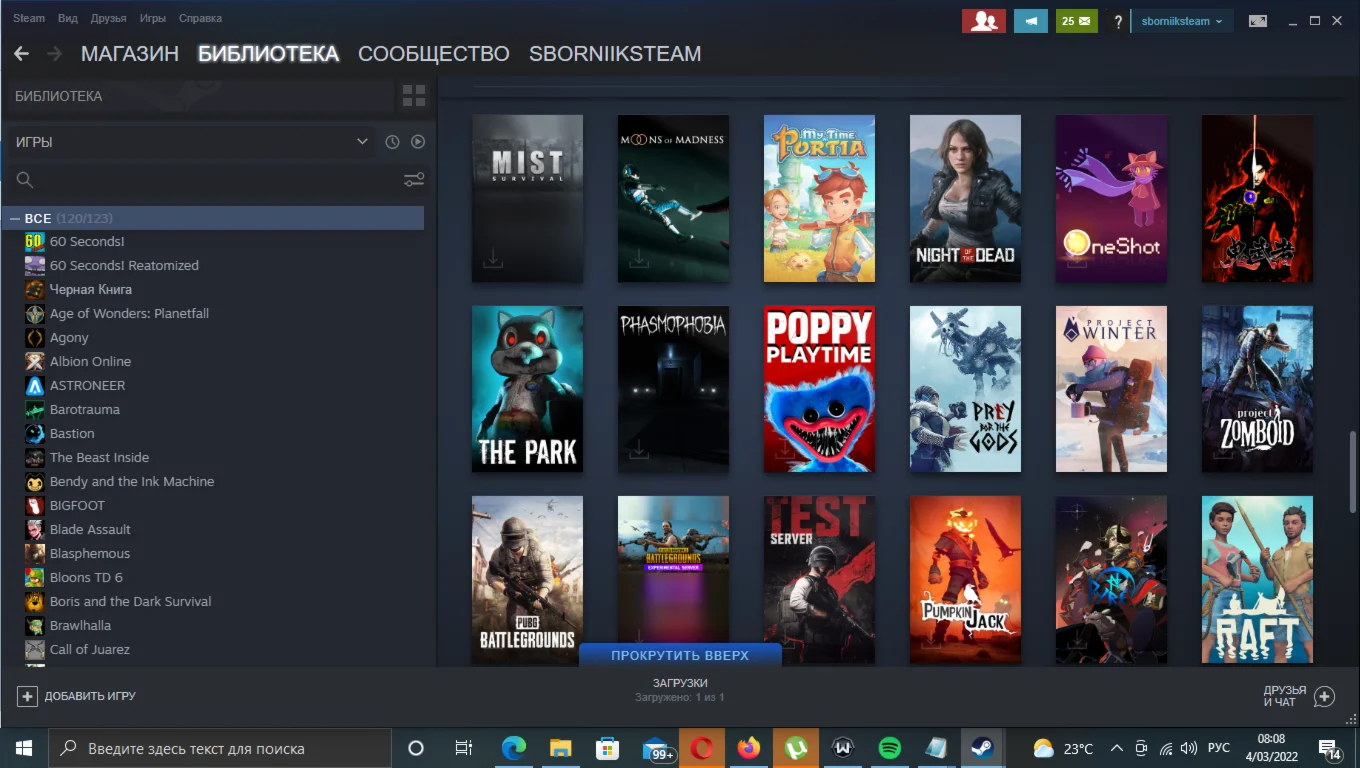This screenshot has height=768, width=1360.
Task: Open sborniiksteam account dropdown
Action: [x=1181, y=21]
